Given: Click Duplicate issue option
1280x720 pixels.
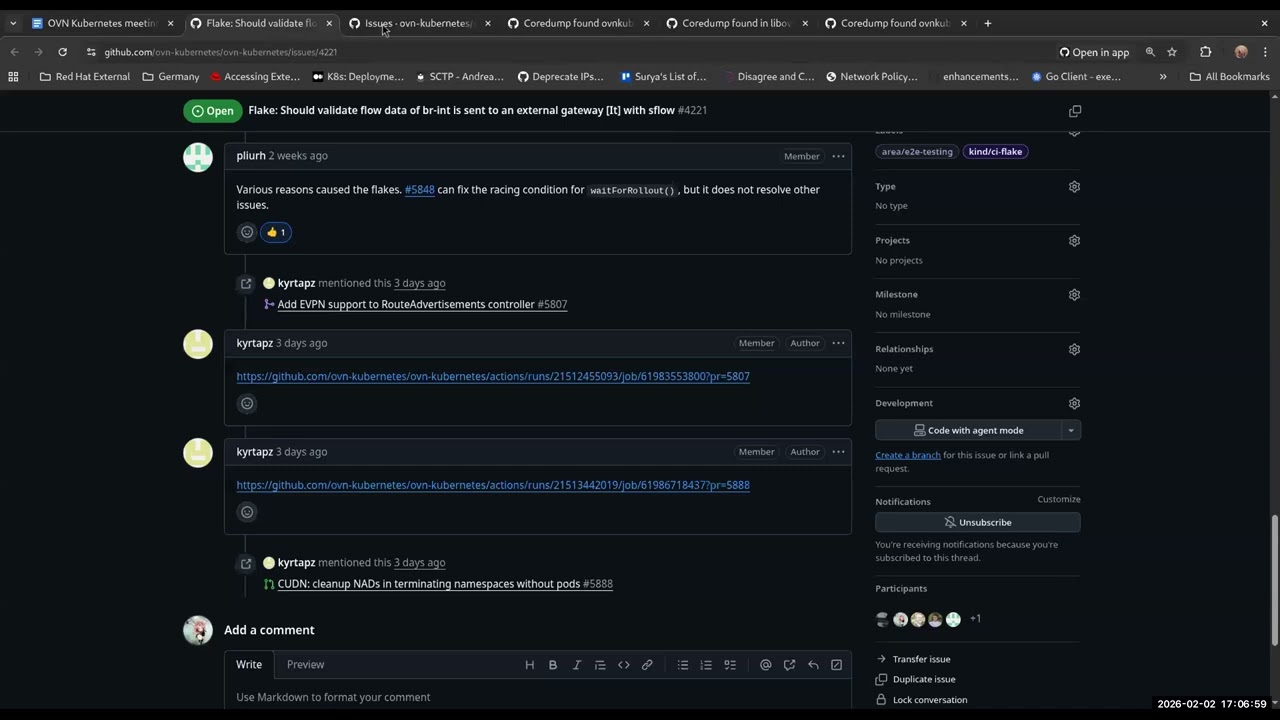Looking at the screenshot, I should click(x=924, y=680).
